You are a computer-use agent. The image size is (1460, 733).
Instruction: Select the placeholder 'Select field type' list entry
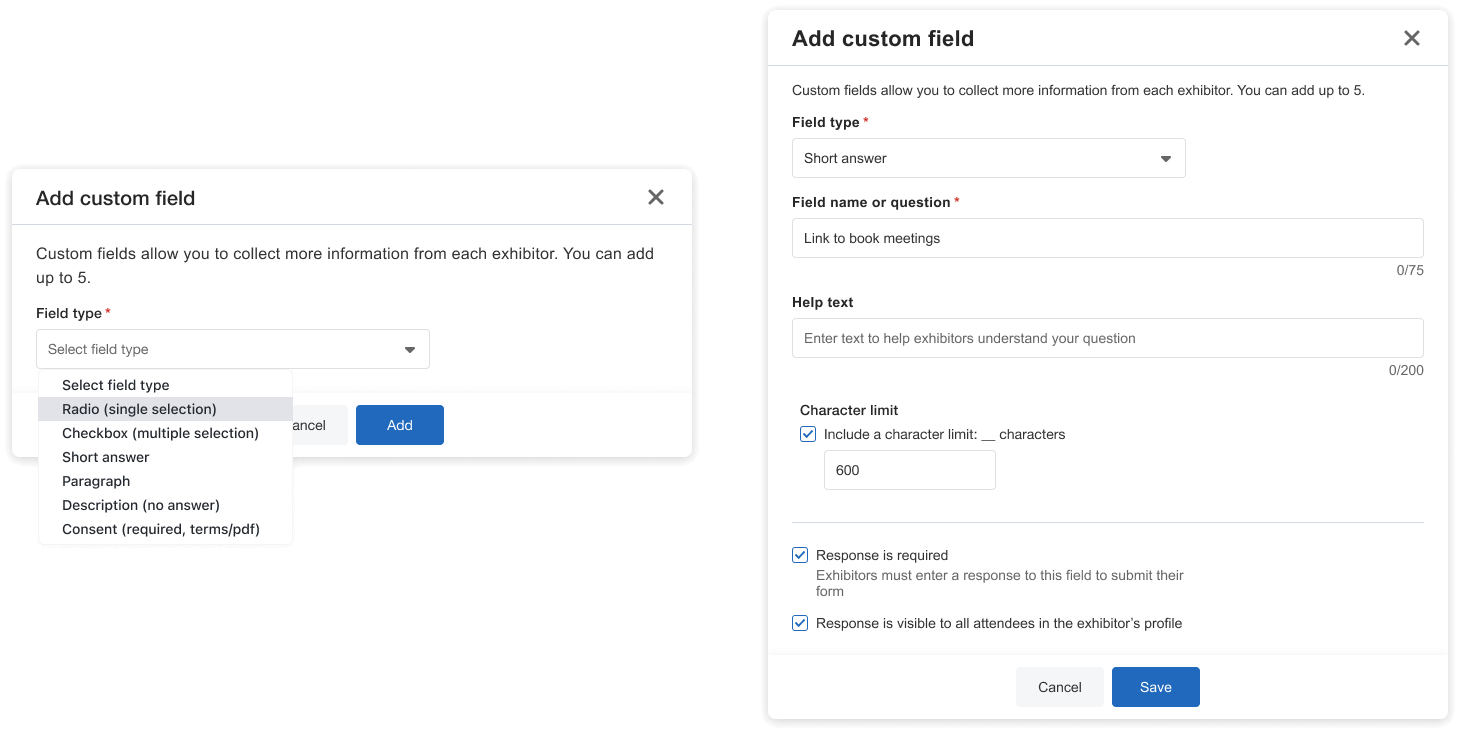pyautogui.click(x=116, y=385)
